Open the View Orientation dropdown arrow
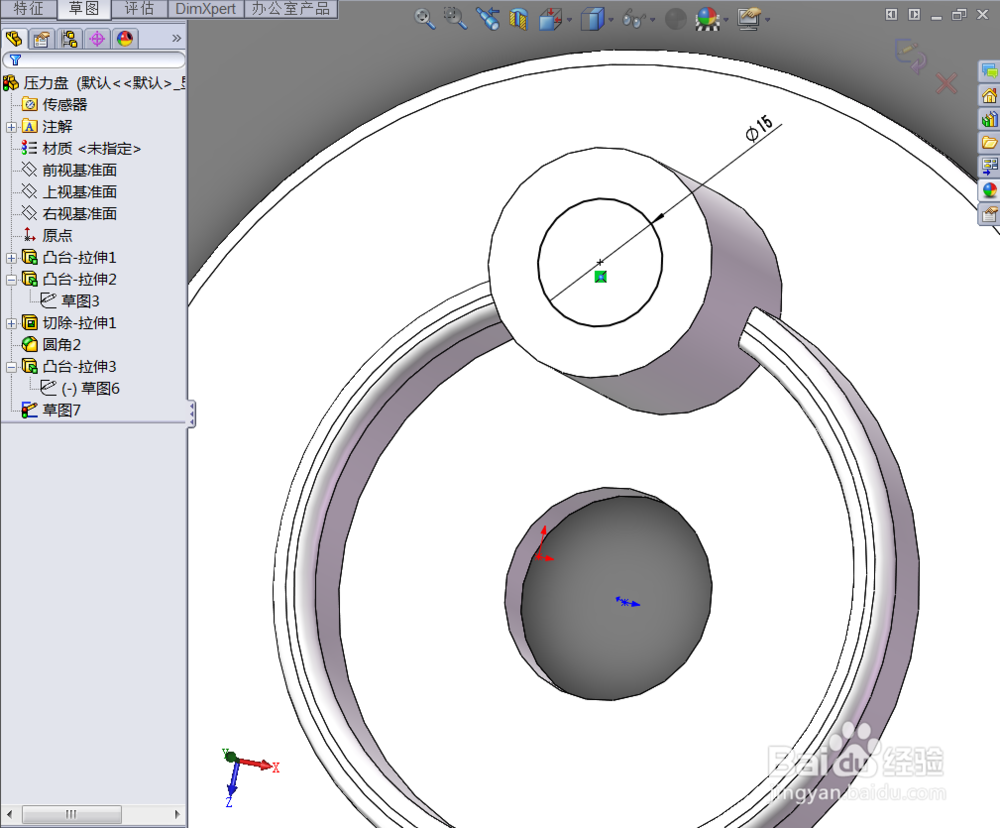The image size is (1000, 828). point(569,20)
